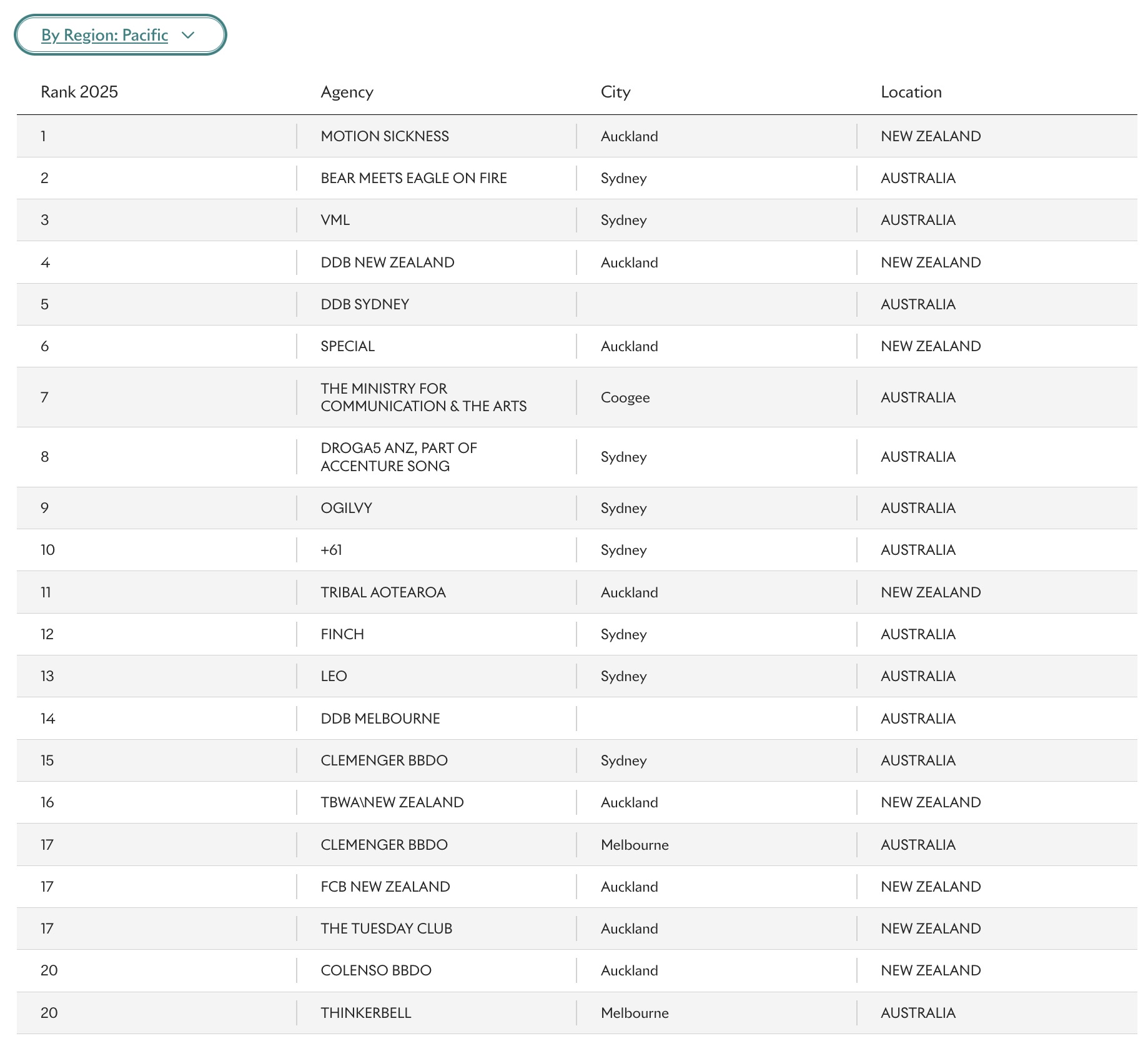Select TBWA\NEW ZEALAND agency
This screenshot has height=1046, width=1148.
coord(392,802)
